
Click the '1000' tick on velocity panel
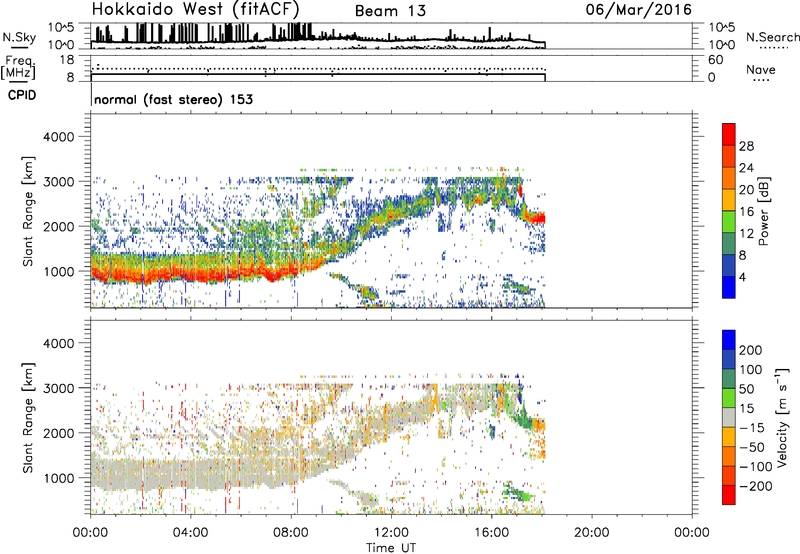click(58, 478)
